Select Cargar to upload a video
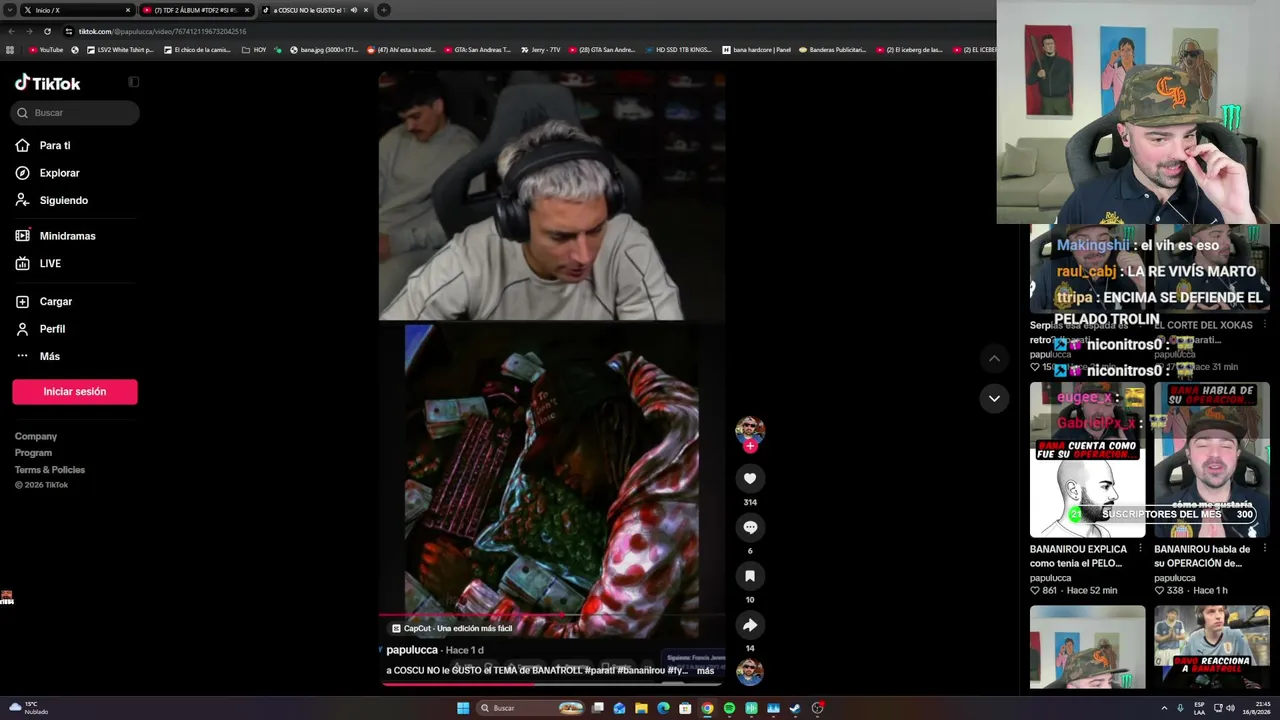This screenshot has width=1280, height=720. (44, 302)
